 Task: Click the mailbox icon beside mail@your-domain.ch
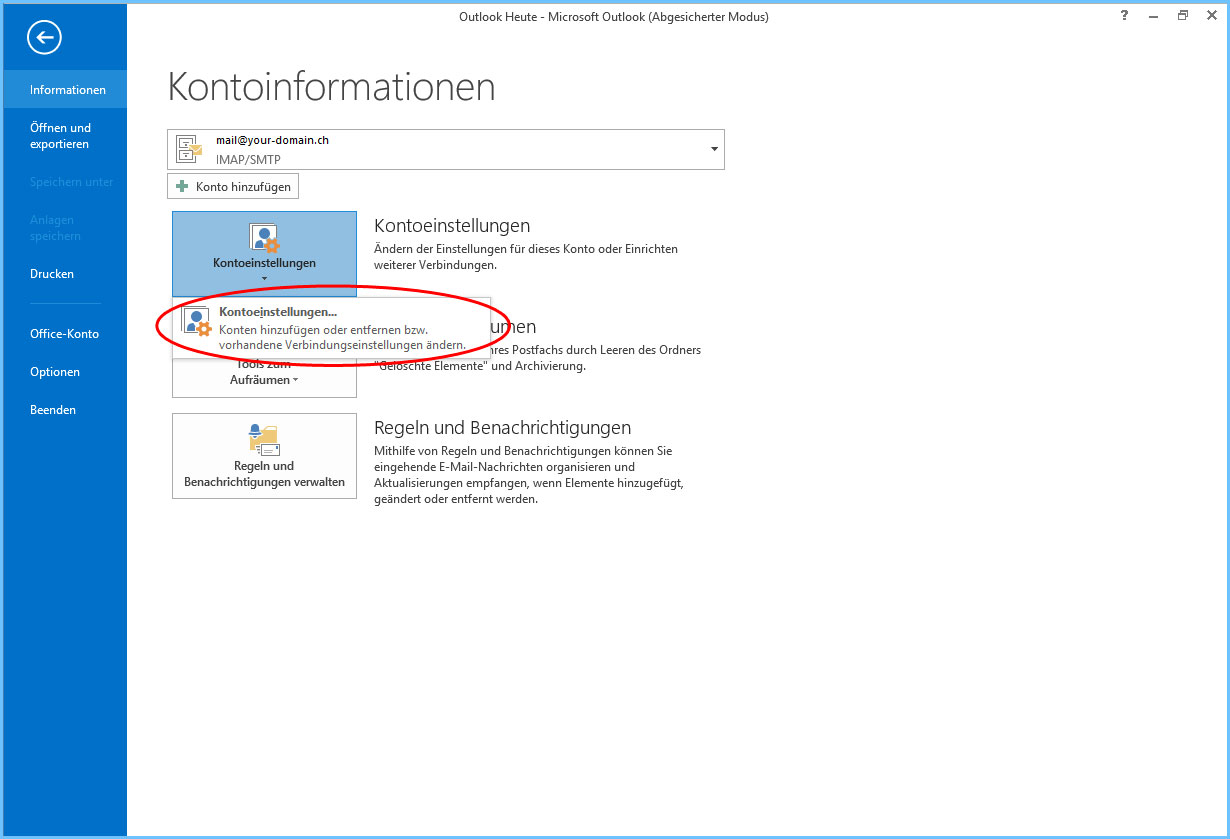(x=189, y=149)
